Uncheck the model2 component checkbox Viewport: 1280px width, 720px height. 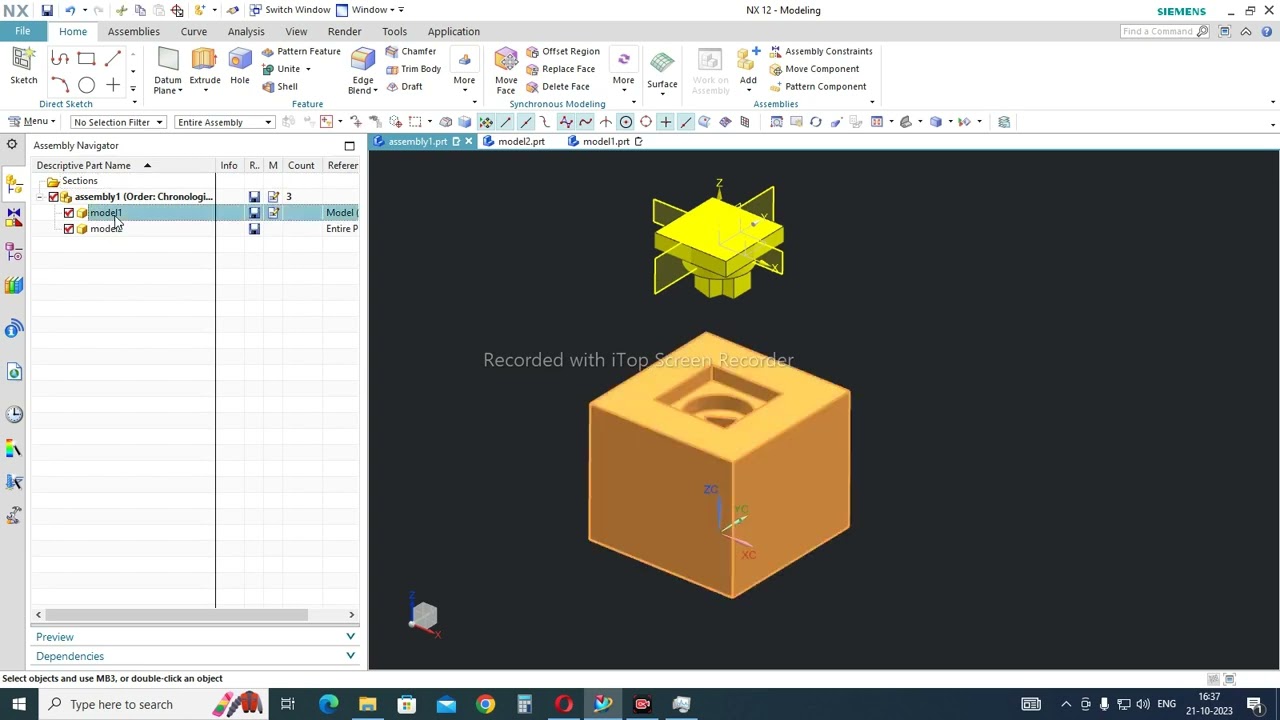(x=68, y=229)
